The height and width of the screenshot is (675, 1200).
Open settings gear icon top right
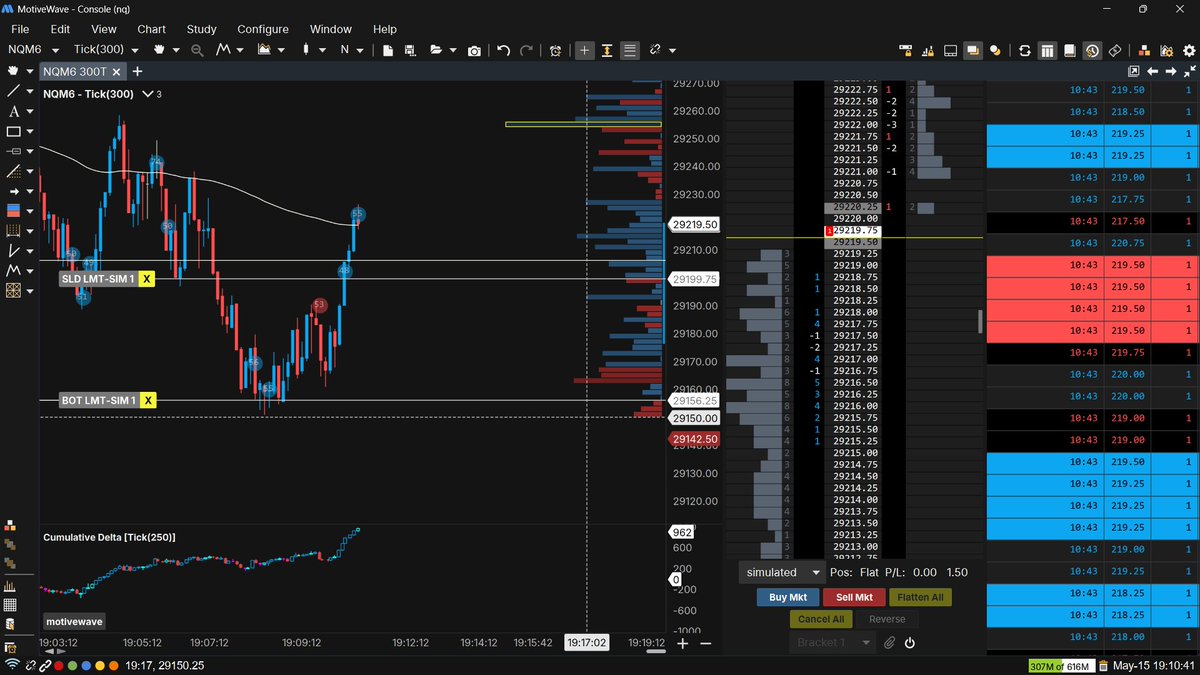coord(1189,50)
